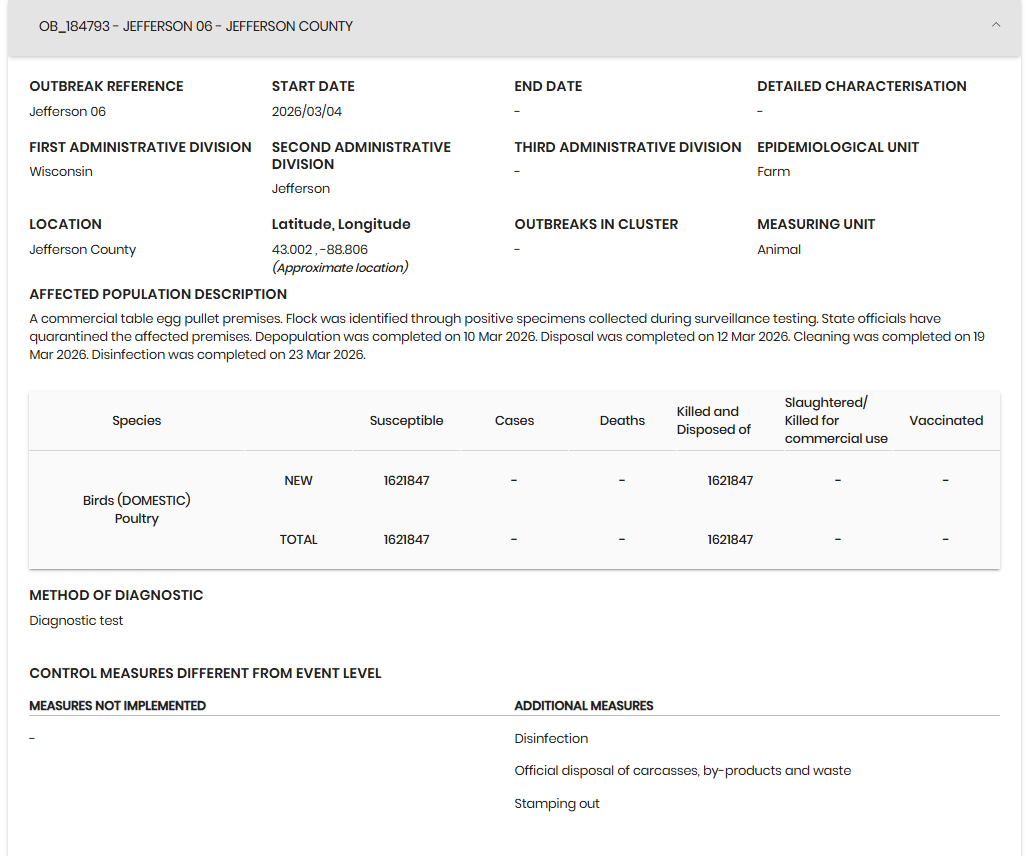This screenshot has height=856, width=1031.
Task: Click the OB_184793 Jefferson 06 header title
Action: 196,27
